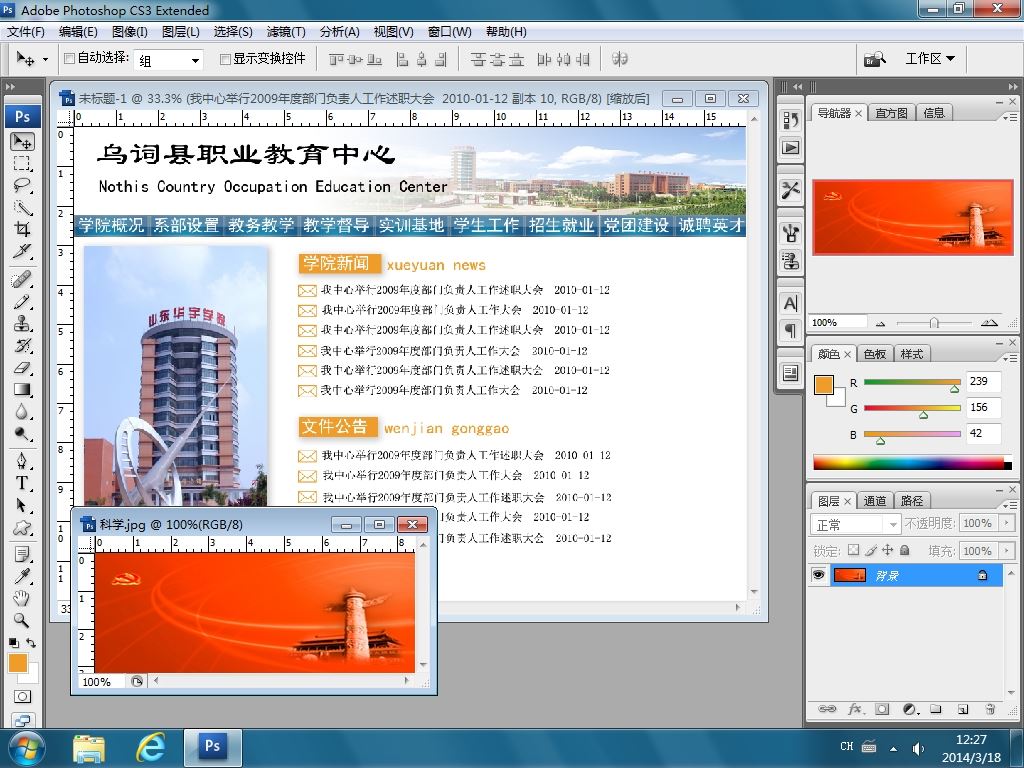
Task: Open Adobe Bridge from options bar
Action: pos(875,59)
